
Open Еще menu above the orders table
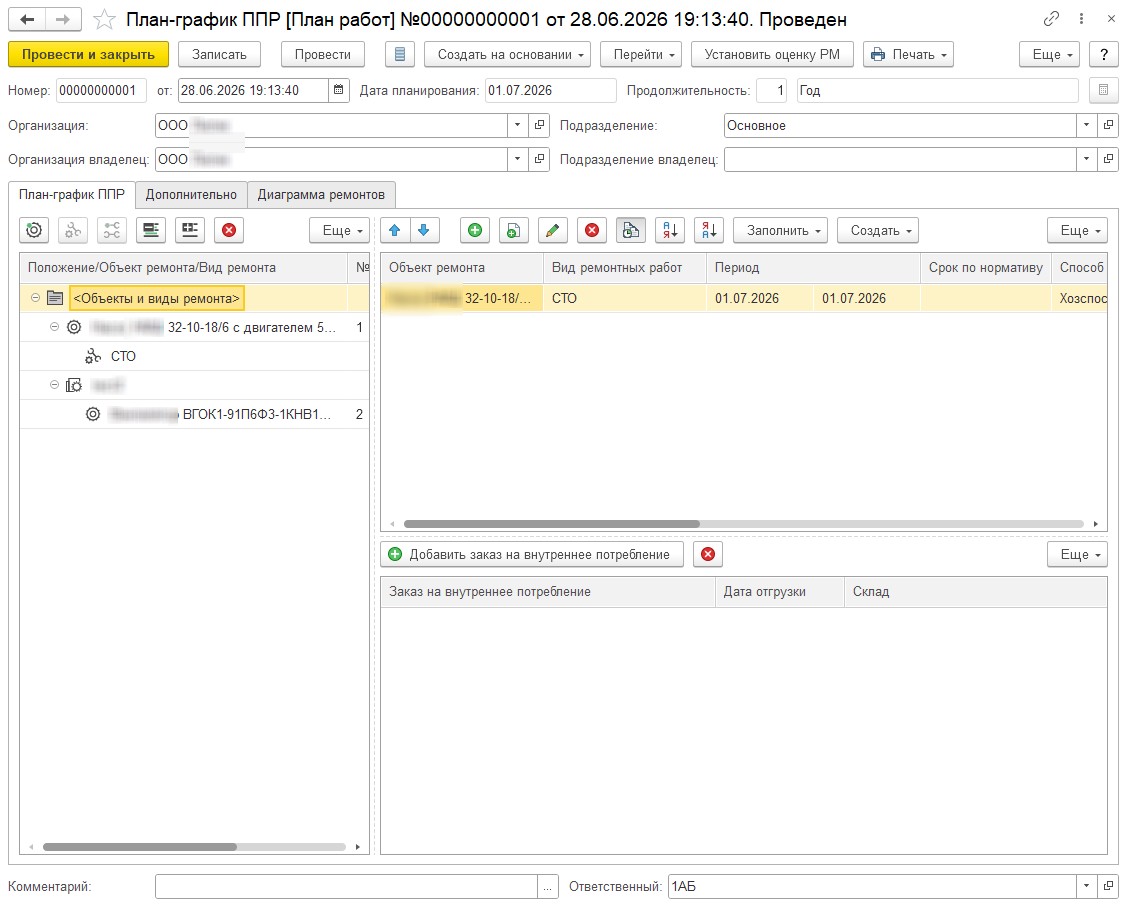click(1077, 555)
